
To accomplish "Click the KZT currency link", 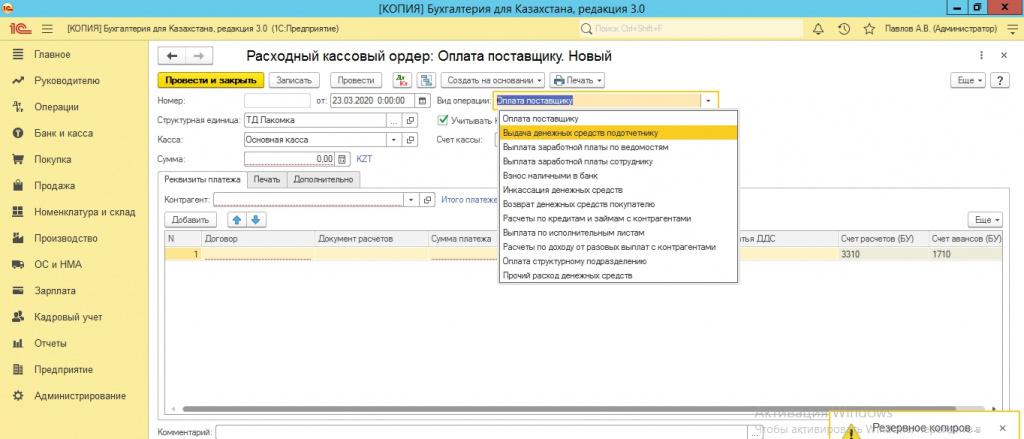I will 364,159.
